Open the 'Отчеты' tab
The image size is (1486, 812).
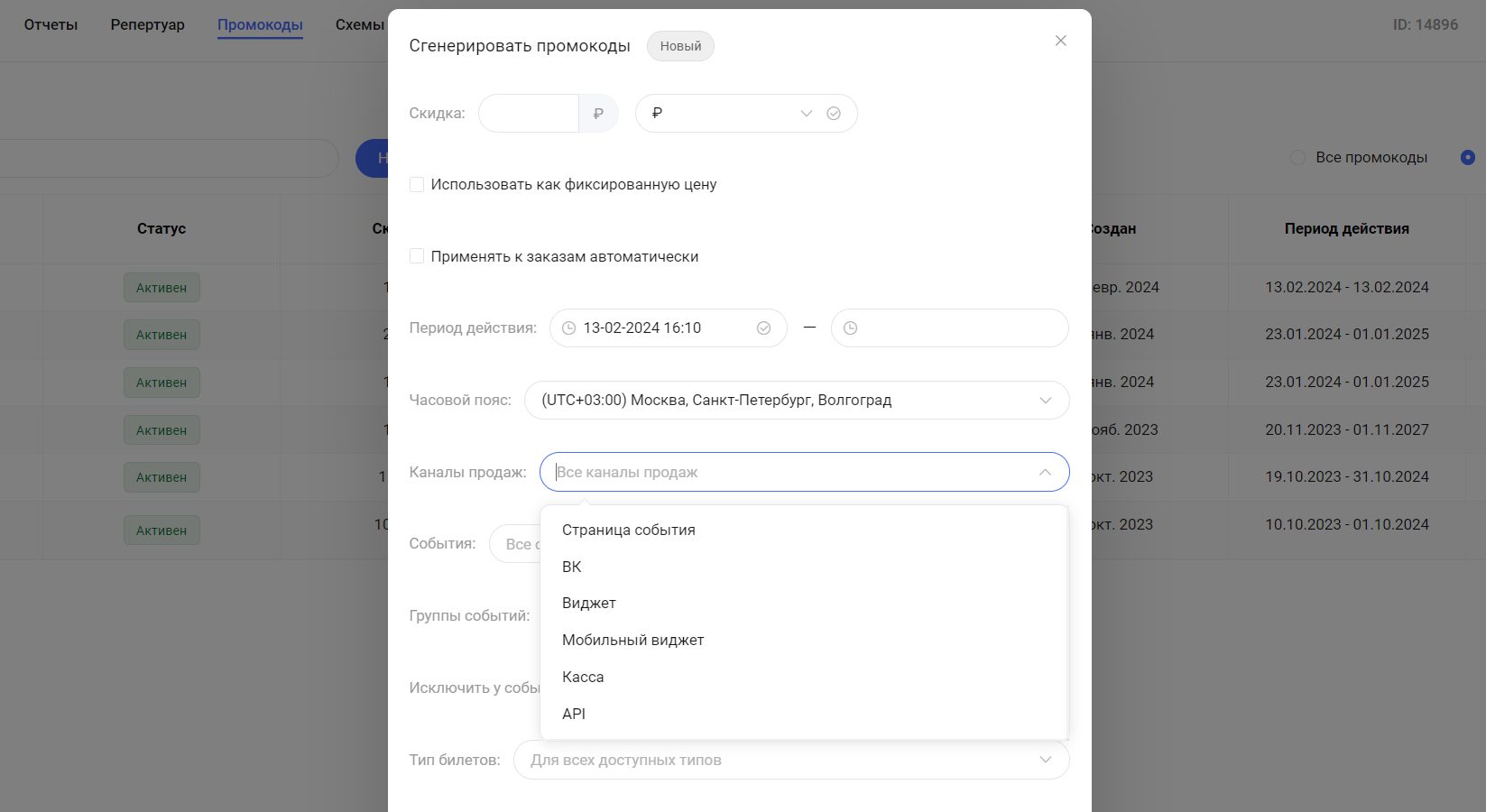[51, 25]
